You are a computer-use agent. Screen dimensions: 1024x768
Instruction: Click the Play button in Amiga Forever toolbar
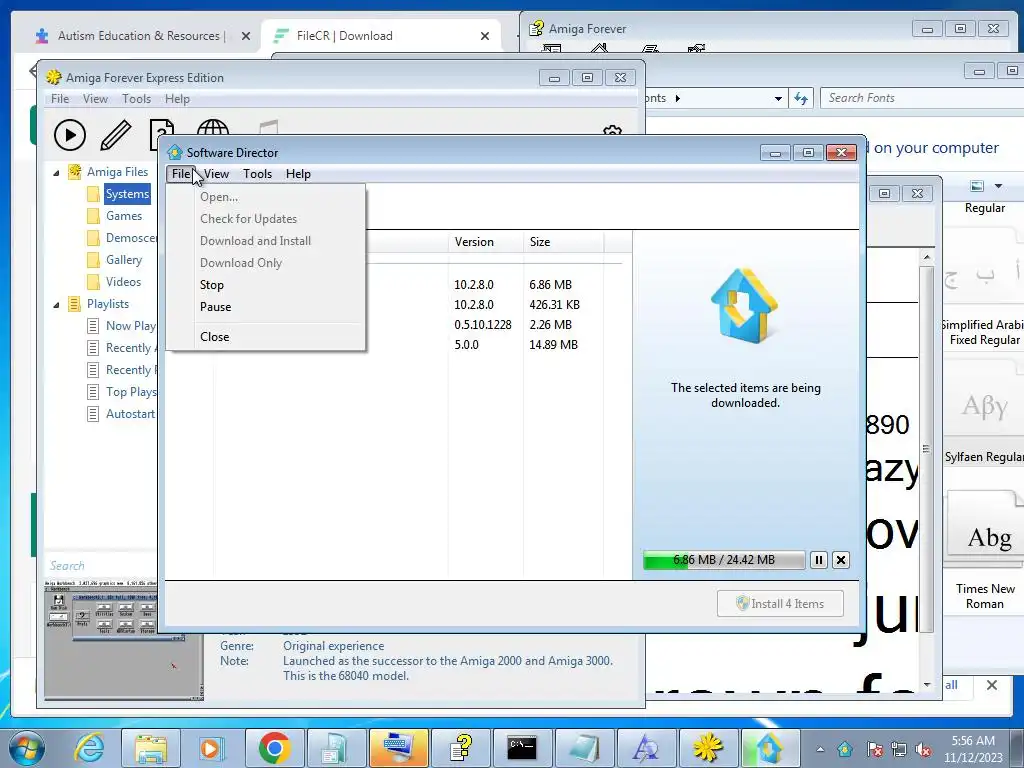point(70,135)
